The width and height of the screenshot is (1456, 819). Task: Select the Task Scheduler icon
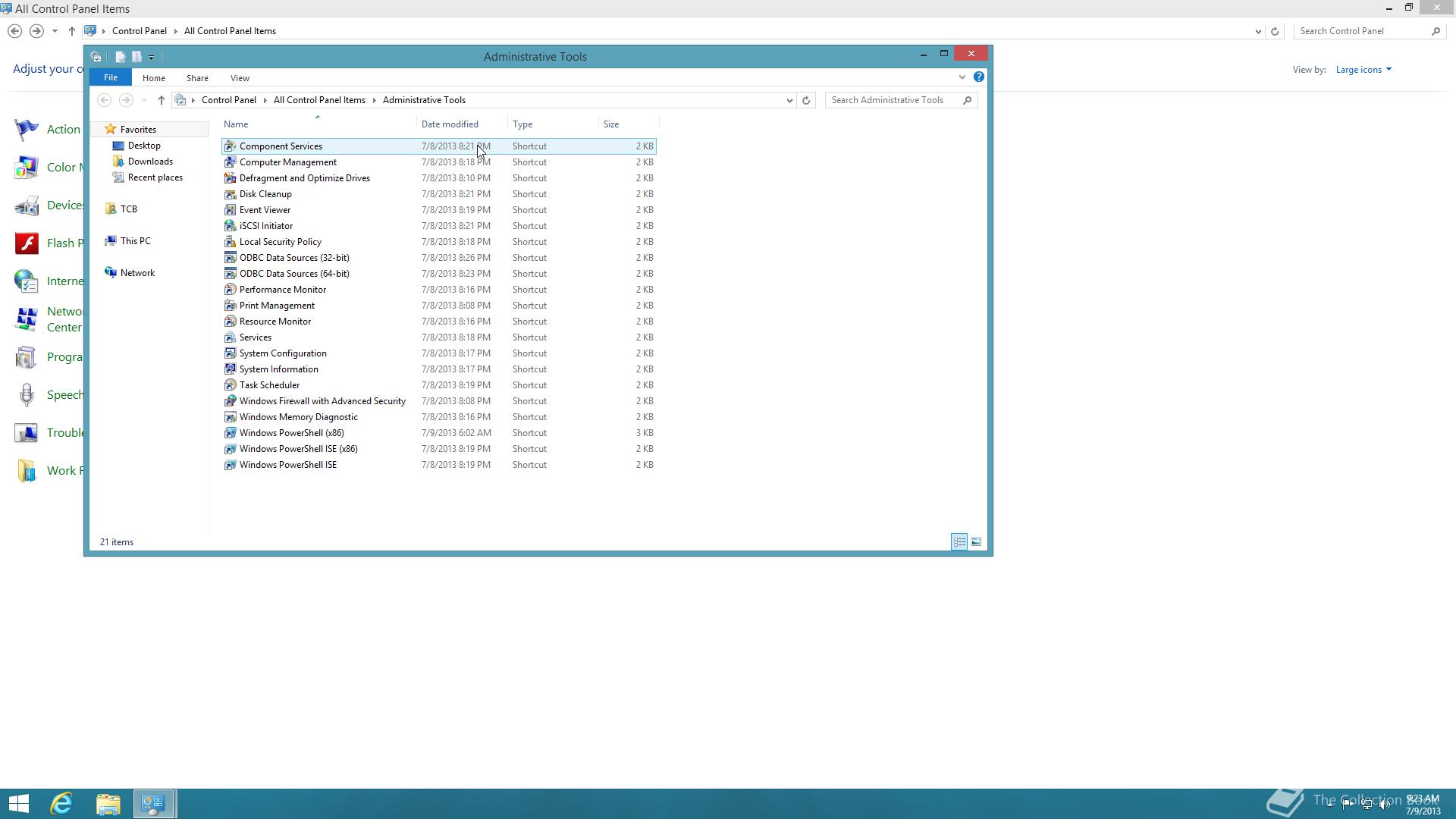tap(230, 385)
